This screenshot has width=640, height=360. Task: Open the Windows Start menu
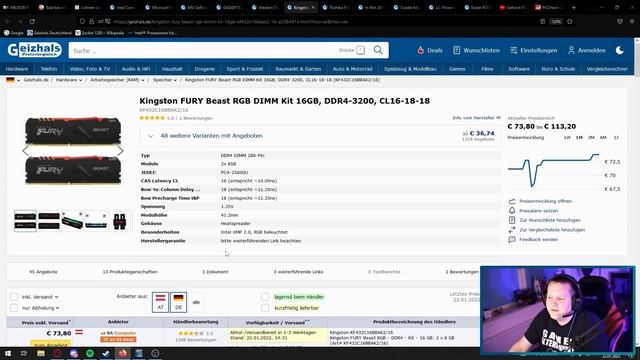pyautogui.click(x=7, y=353)
